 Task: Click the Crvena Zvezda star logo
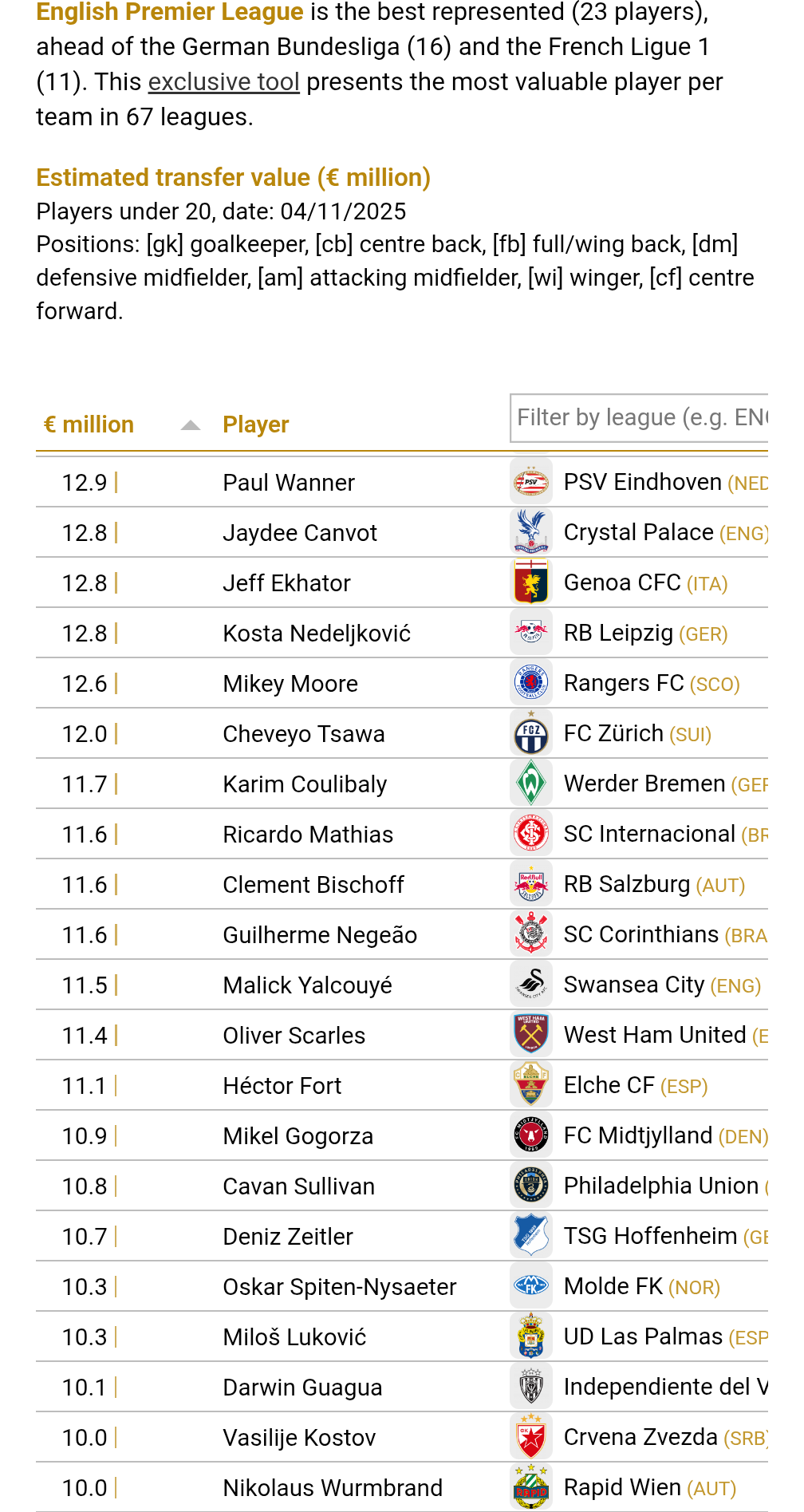[x=531, y=1437]
